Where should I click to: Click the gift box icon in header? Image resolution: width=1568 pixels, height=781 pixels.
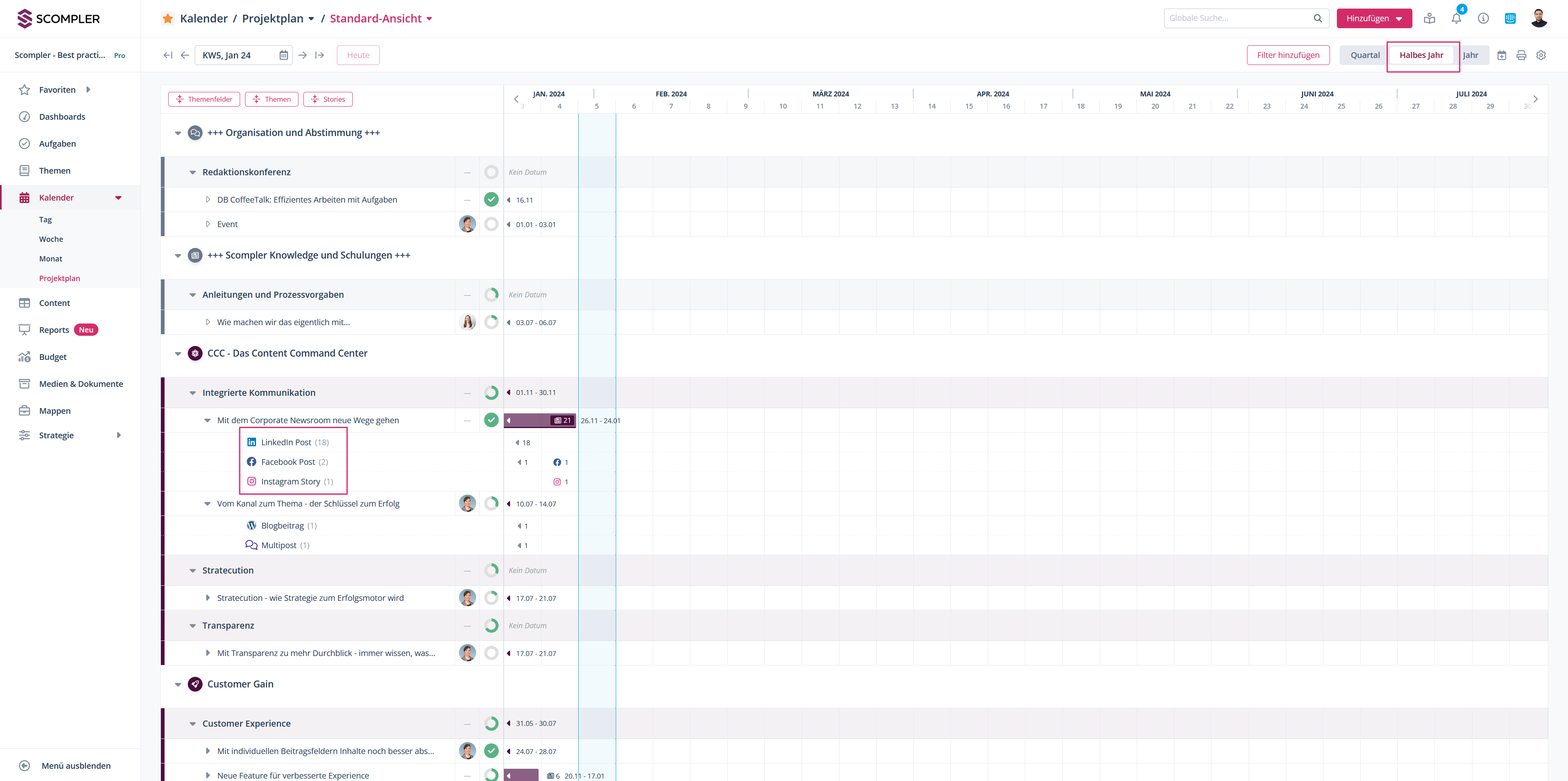point(1429,18)
